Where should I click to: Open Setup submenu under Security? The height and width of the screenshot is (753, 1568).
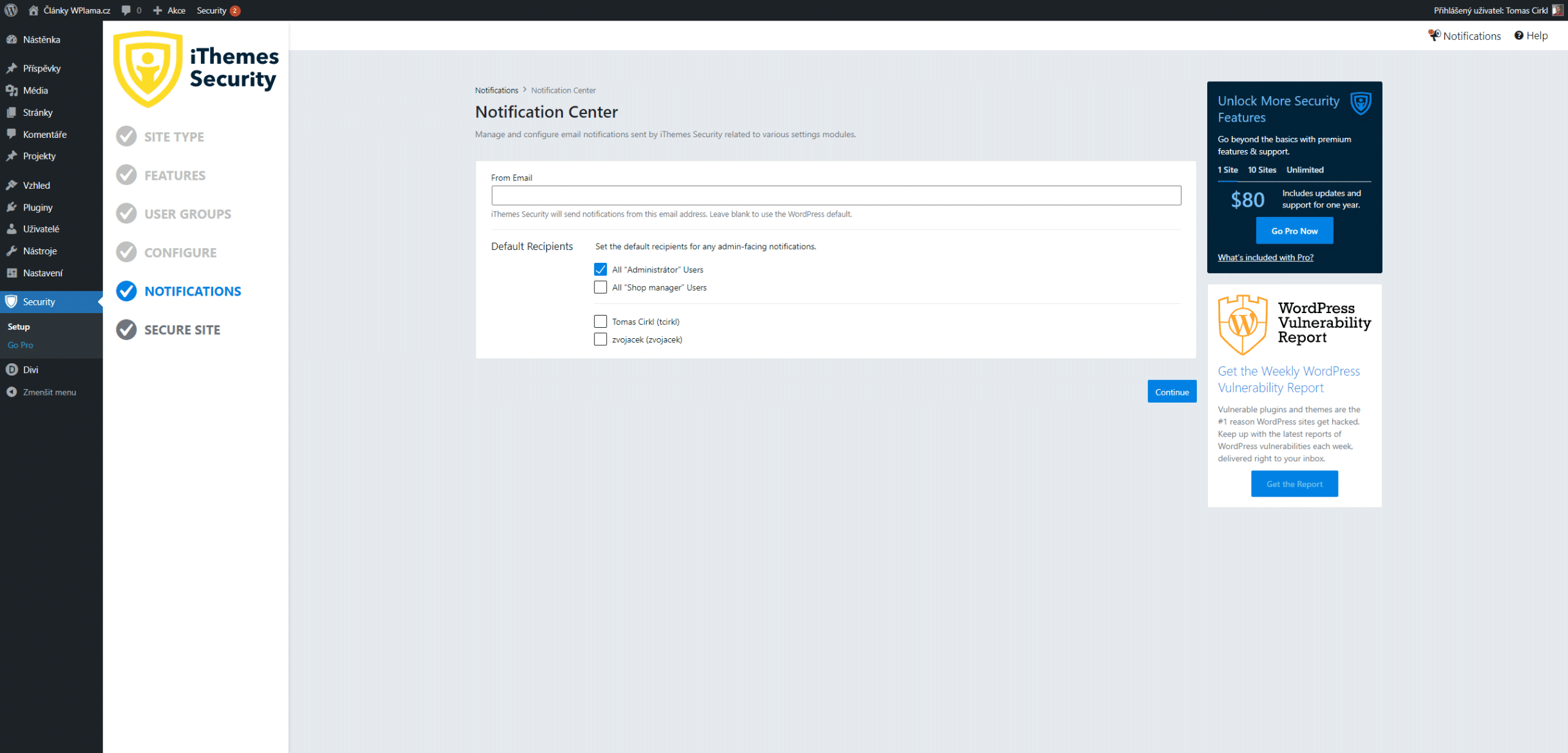(19, 327)
